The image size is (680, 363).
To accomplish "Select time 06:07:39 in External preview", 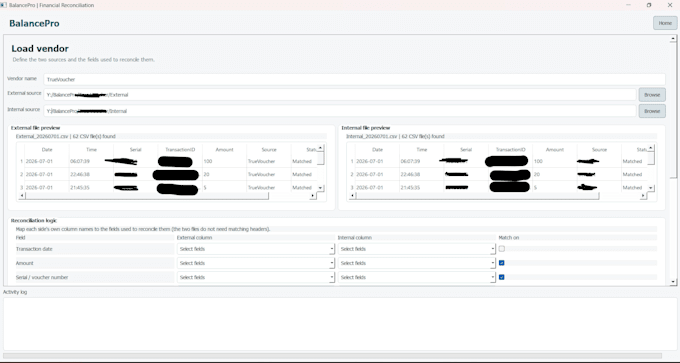I will 80,161.
